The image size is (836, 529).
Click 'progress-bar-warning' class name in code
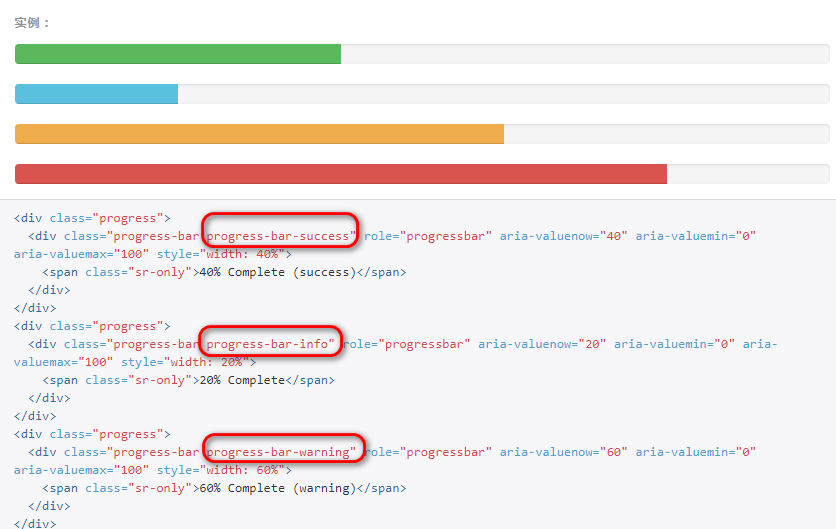pos(277,452)
